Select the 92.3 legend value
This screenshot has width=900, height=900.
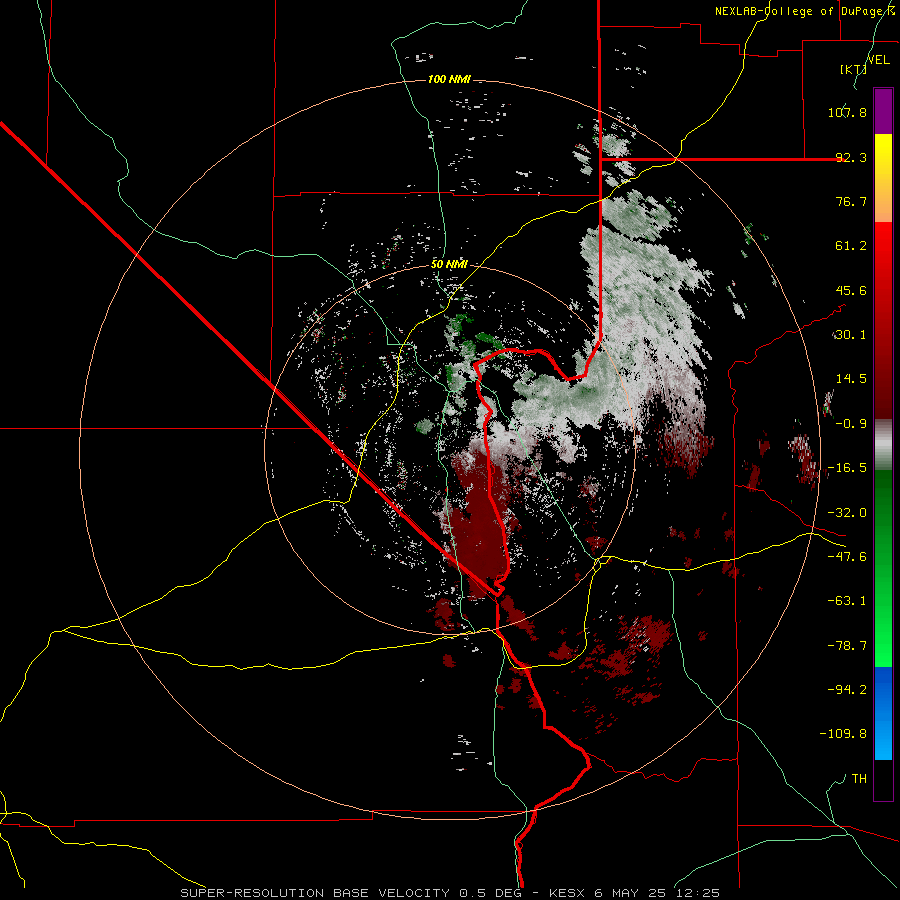click(851, 157)
